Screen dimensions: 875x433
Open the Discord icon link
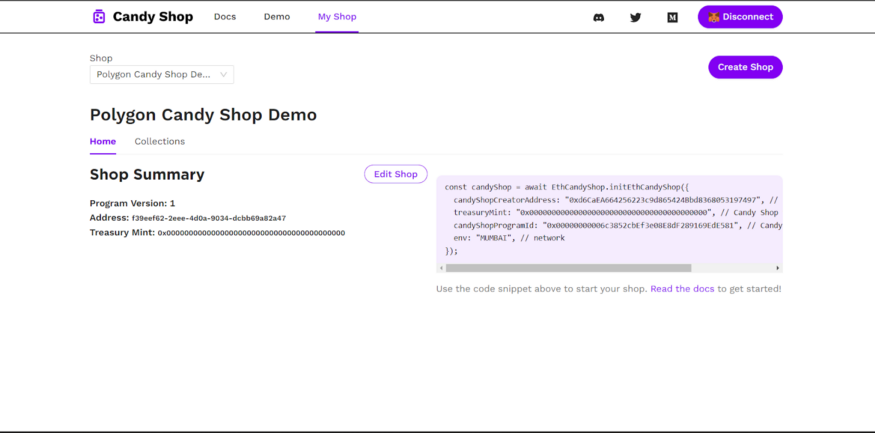tap(598, 17)
